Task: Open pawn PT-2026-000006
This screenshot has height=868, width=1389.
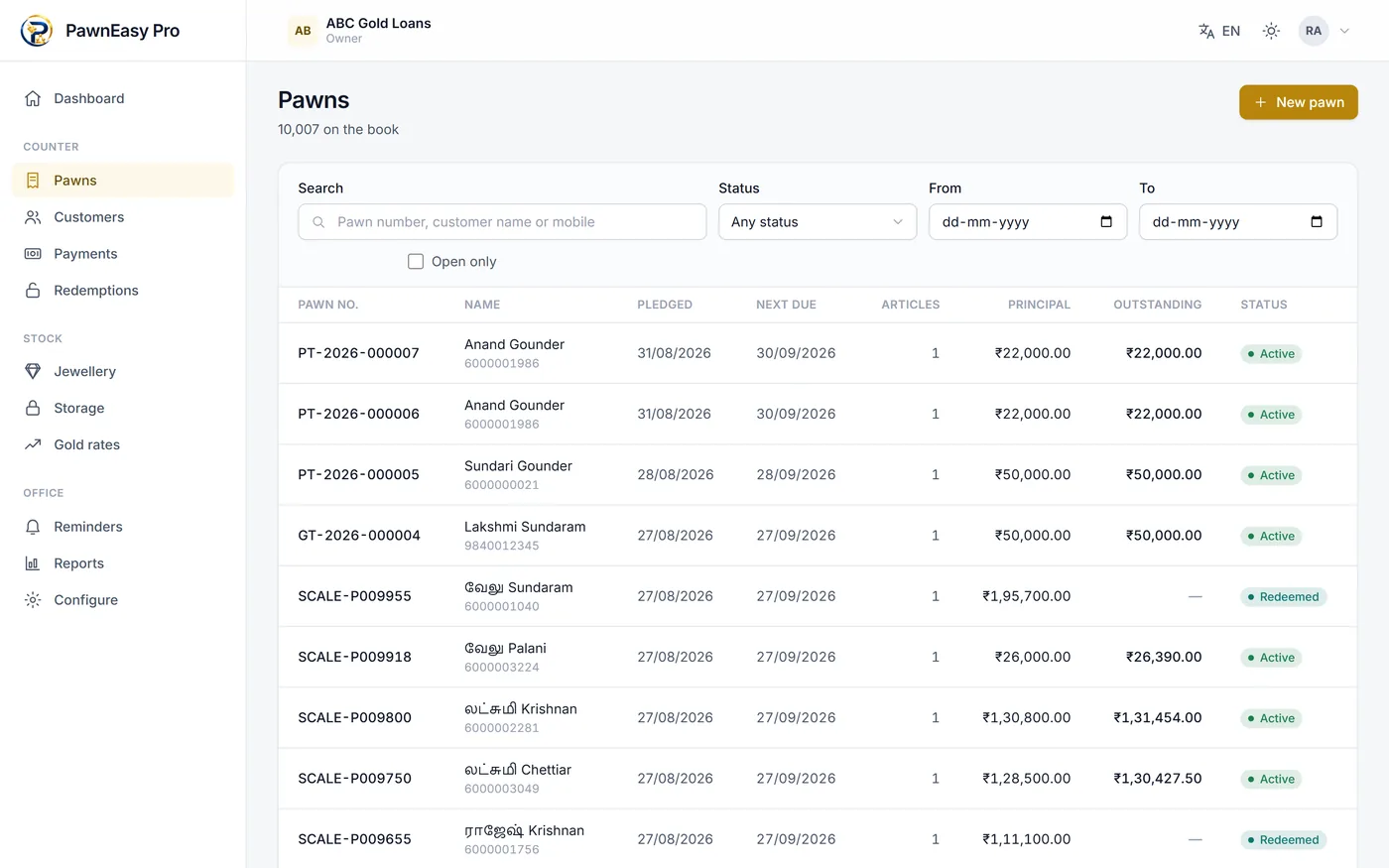Action: [358, 414]
